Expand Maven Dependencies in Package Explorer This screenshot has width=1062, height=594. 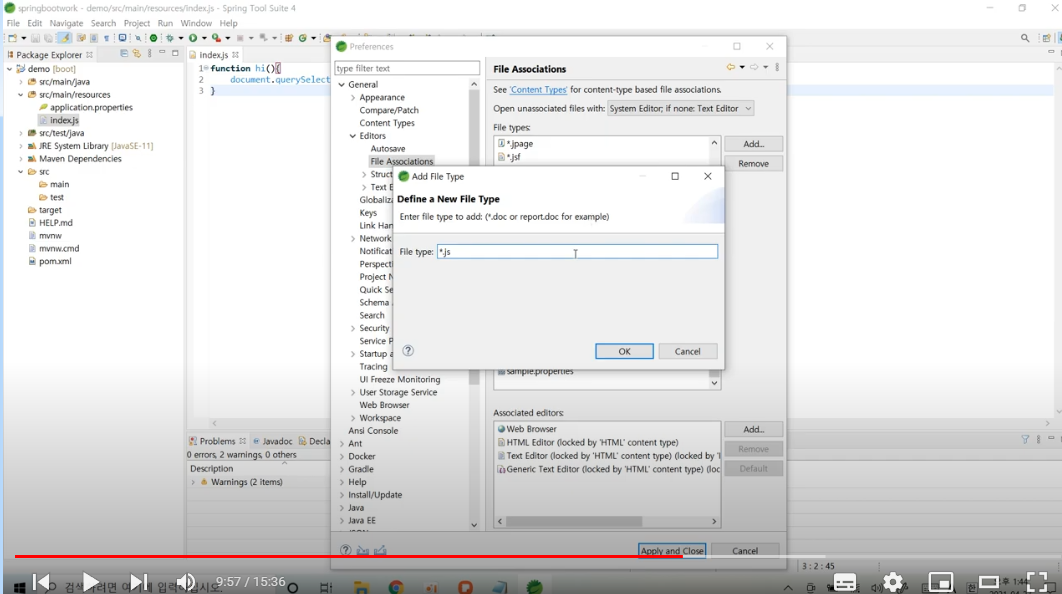pyautogui.click(x=21, y=159)
